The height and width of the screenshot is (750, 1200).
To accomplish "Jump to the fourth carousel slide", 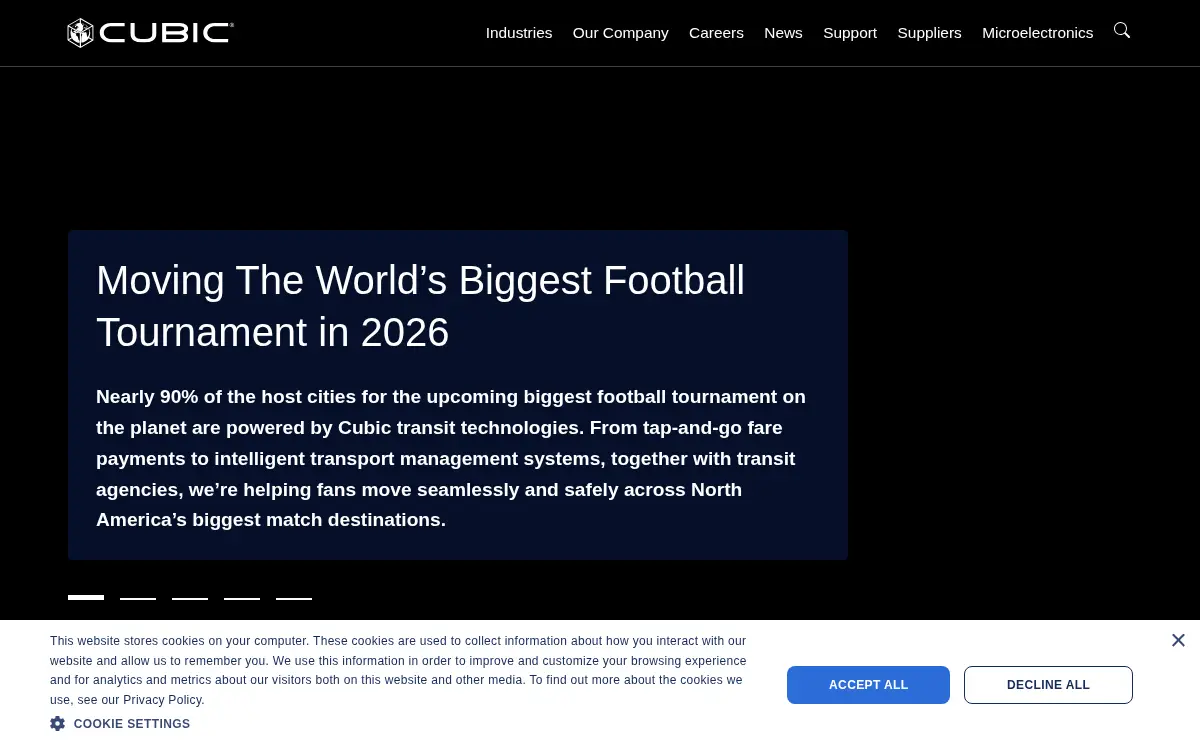I will click(x=242, y=598).
